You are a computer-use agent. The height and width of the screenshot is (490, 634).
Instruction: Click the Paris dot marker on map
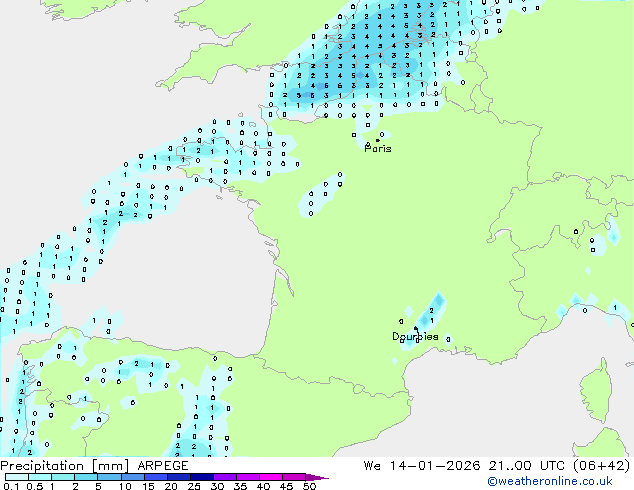tap(378, 140)
